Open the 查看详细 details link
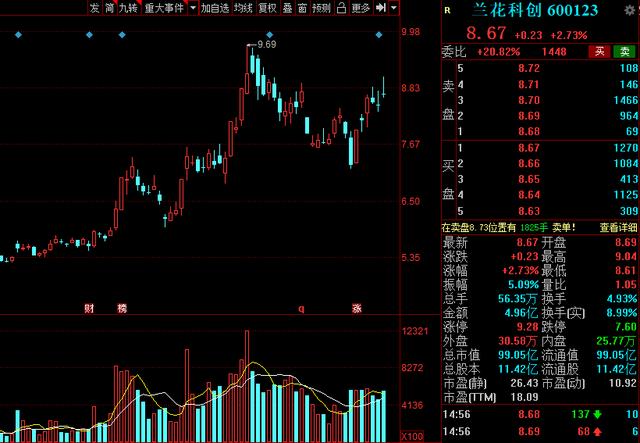Viewport: 640px width, 443px height. (618, 227)
